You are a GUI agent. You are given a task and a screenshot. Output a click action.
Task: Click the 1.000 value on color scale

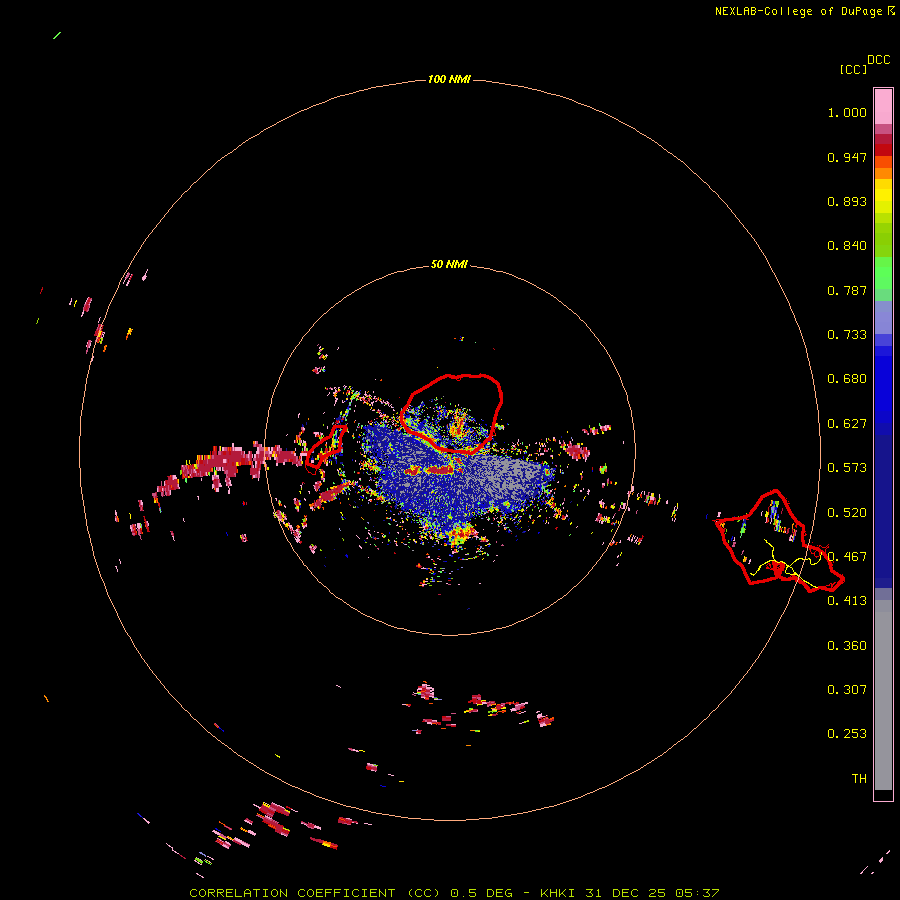click(847, 112)
